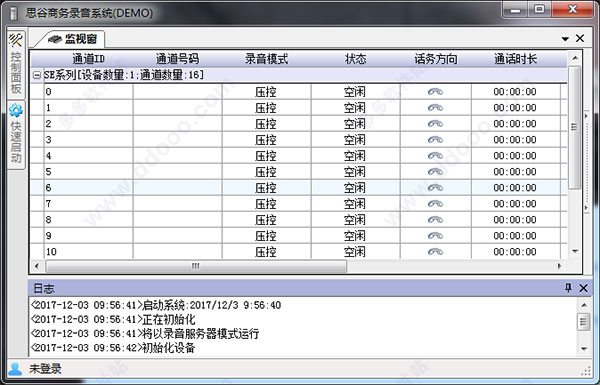Click the horizontal scrollbar left arrow
Viewport: 600px width, 385px height.
pyautogui.click(x=37, y=266)
